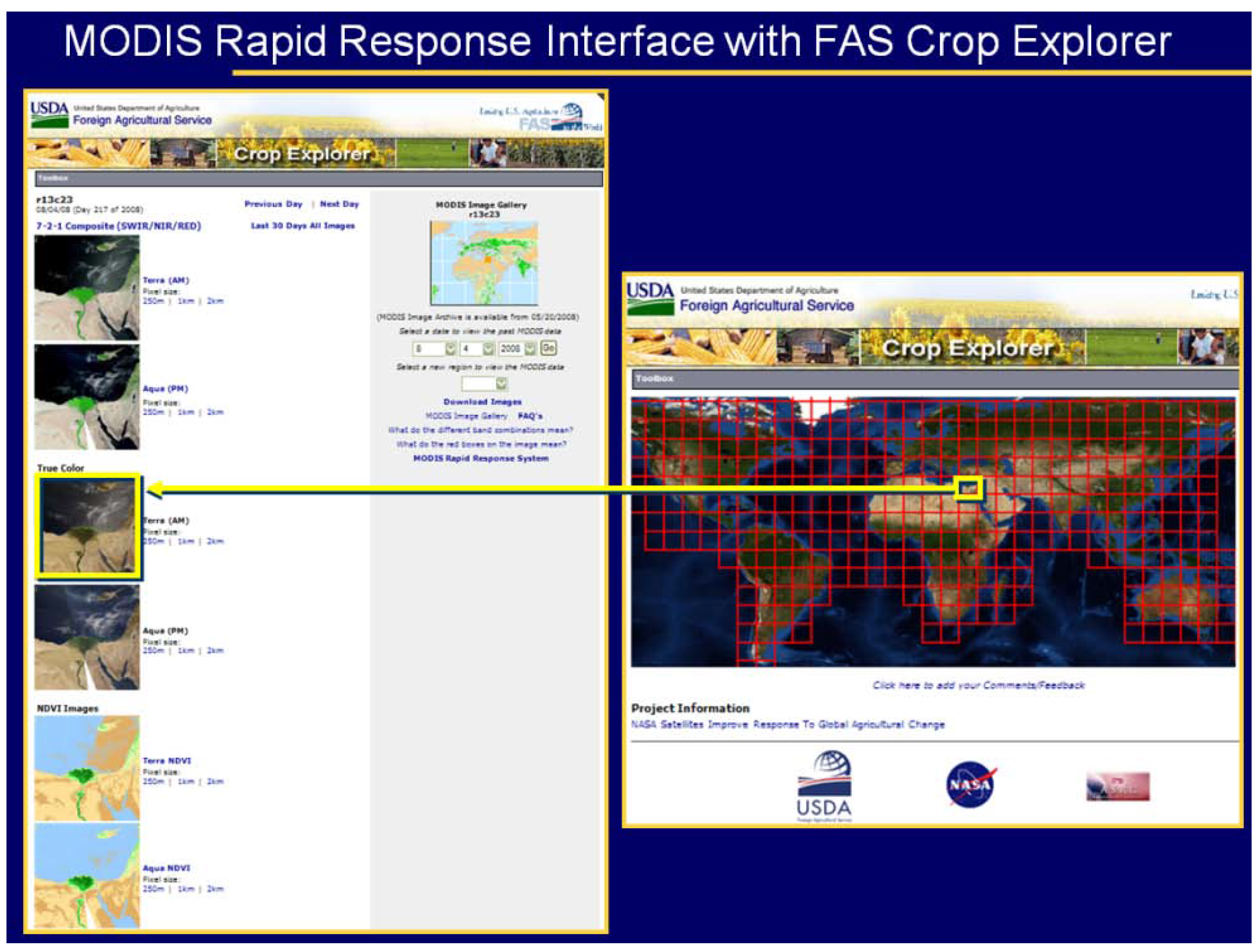Select 2km under Aqua NDVI

[215, 889]
